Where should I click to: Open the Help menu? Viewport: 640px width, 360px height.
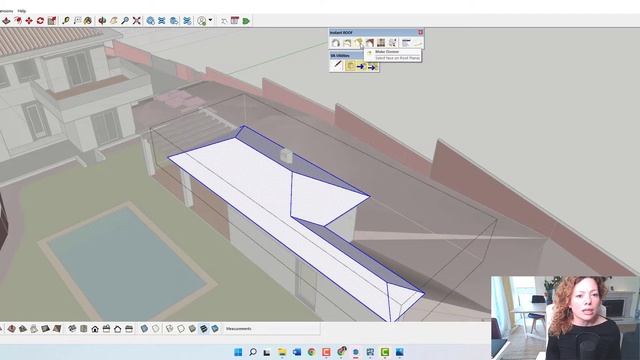[22, 11]
